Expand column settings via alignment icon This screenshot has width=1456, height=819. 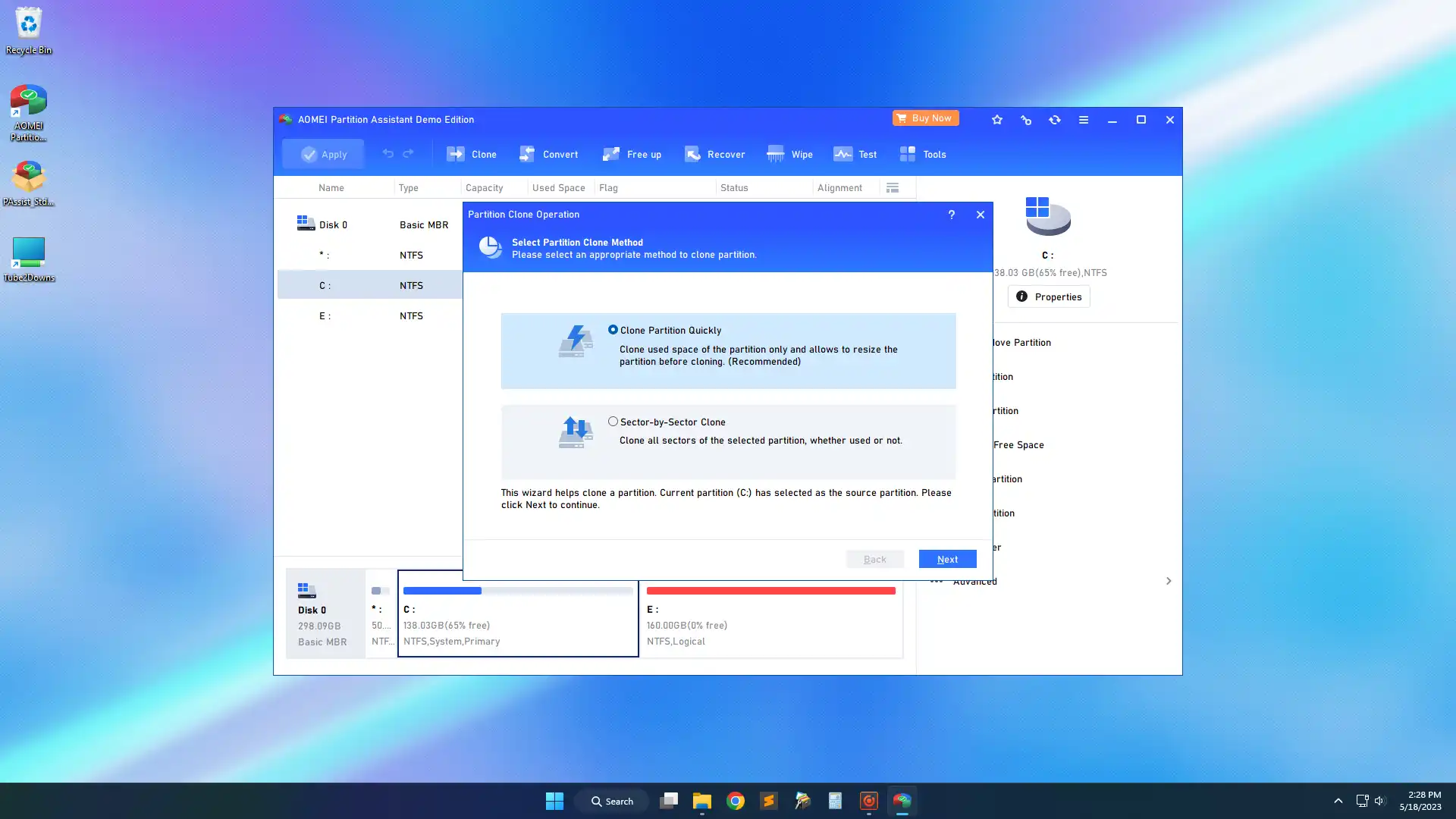point(893,187)
